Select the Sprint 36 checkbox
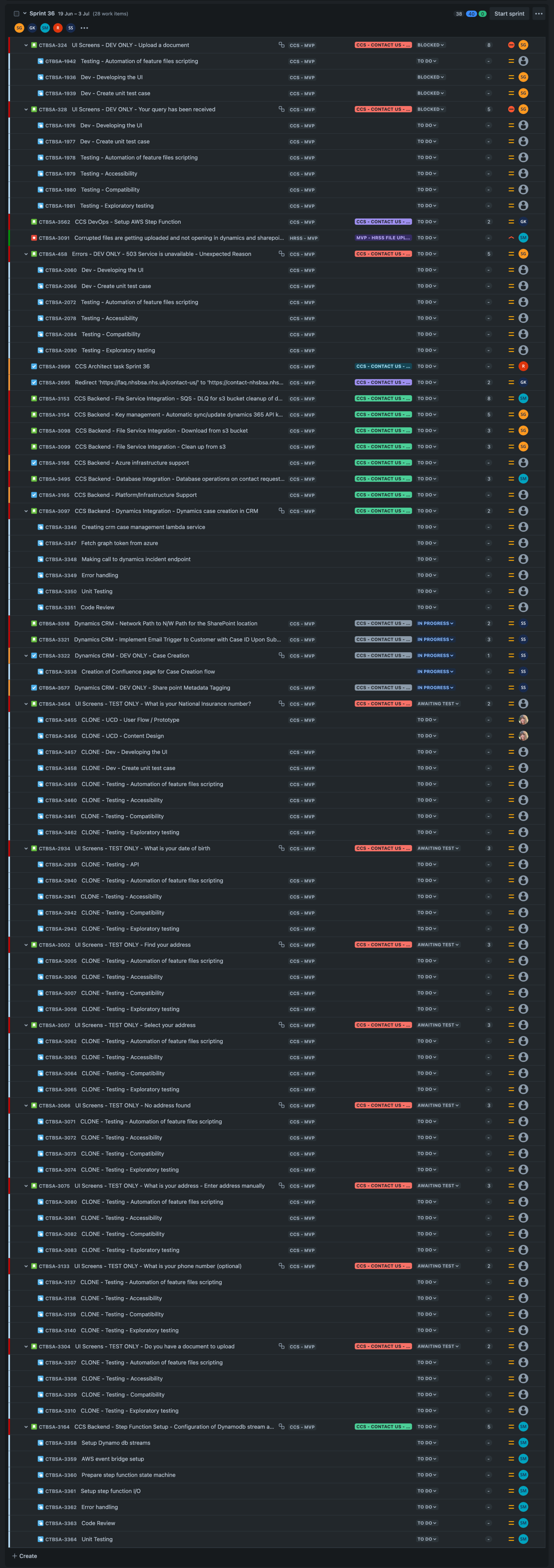Screen dimensions: 554x1568 (x=16, y=13)
